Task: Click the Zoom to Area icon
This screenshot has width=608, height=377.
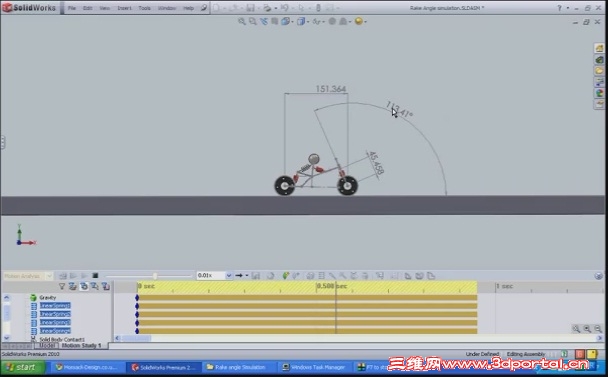Action: [x=253, y=21]
